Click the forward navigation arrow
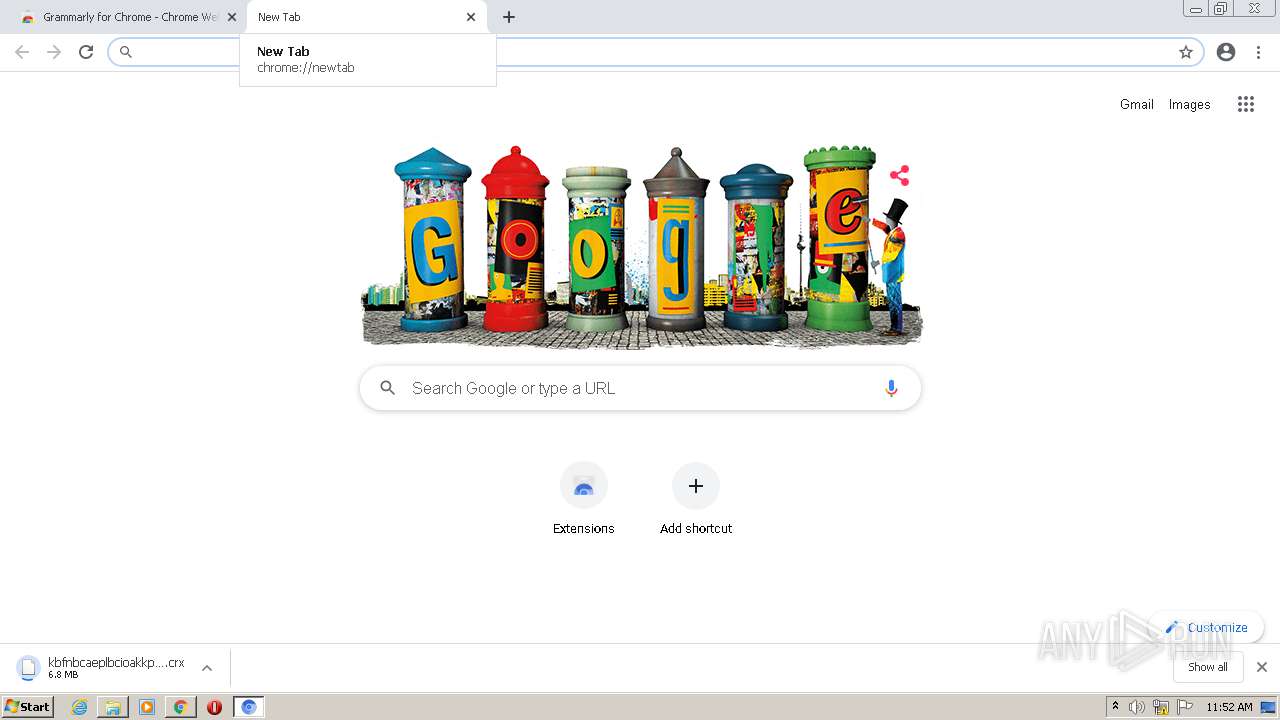 [54, 52]
